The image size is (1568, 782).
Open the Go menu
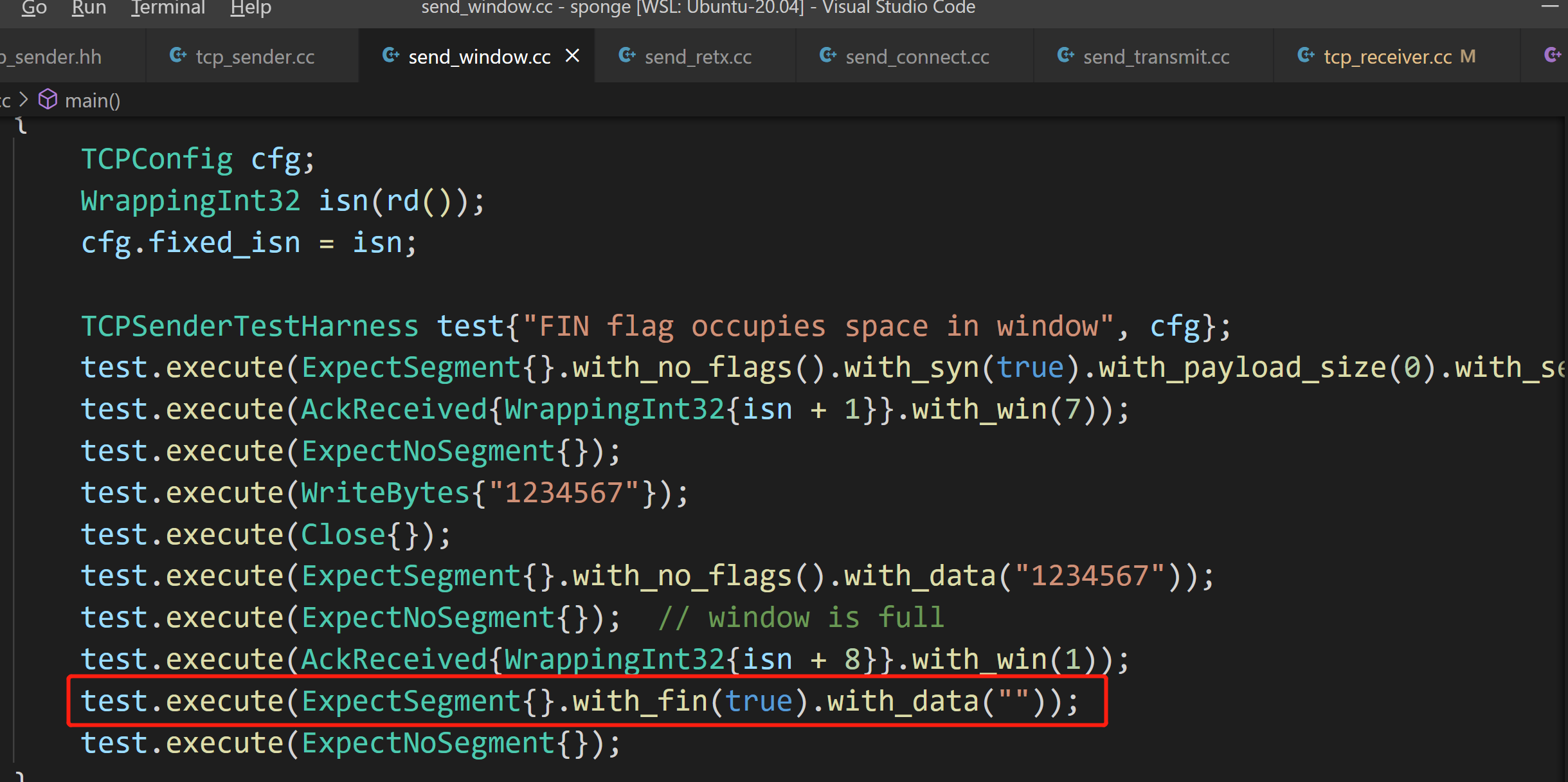pyautogui.click(x=34, y=8)
